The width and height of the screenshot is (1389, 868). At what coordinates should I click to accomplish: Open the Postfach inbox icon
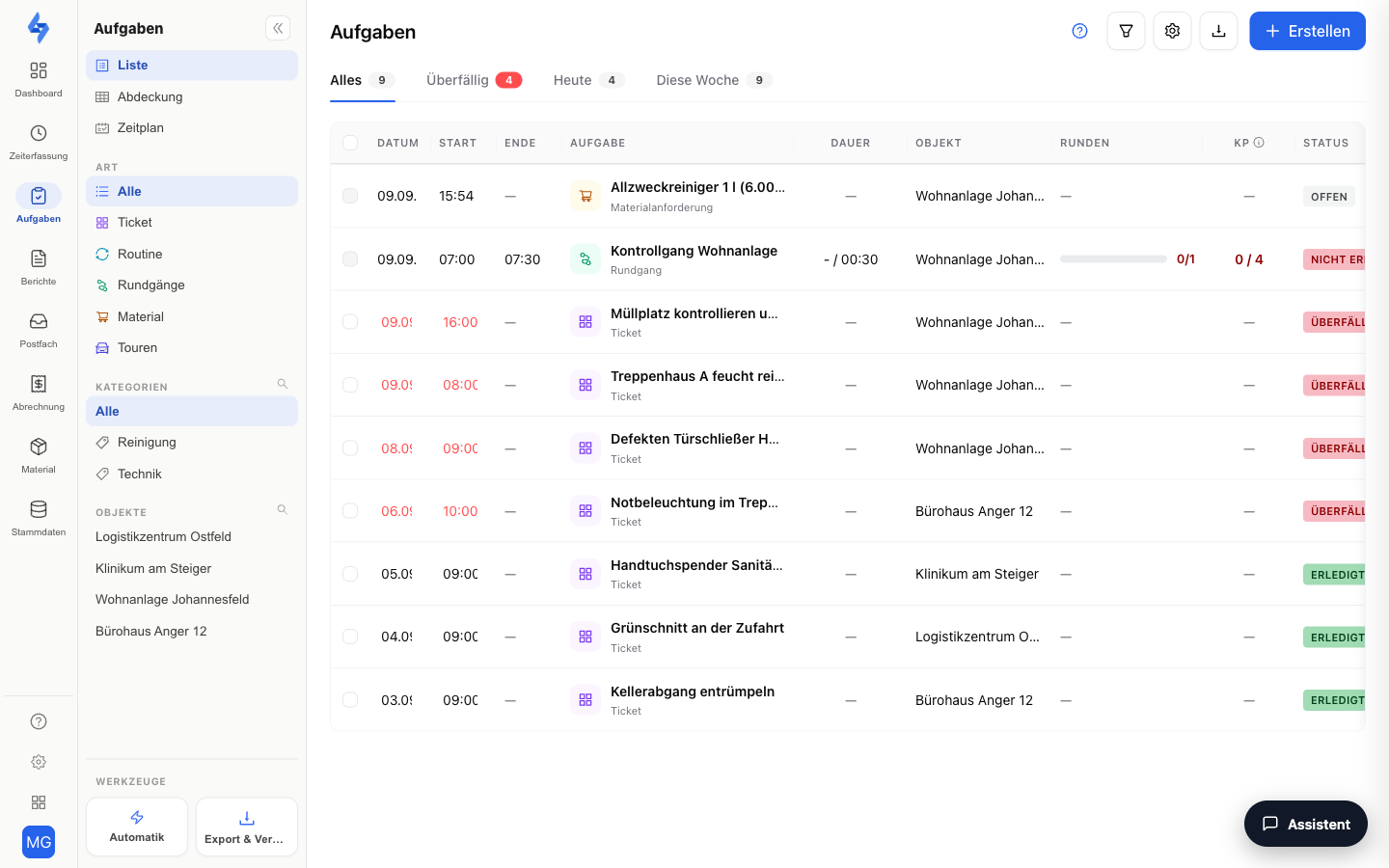[39, 321]
